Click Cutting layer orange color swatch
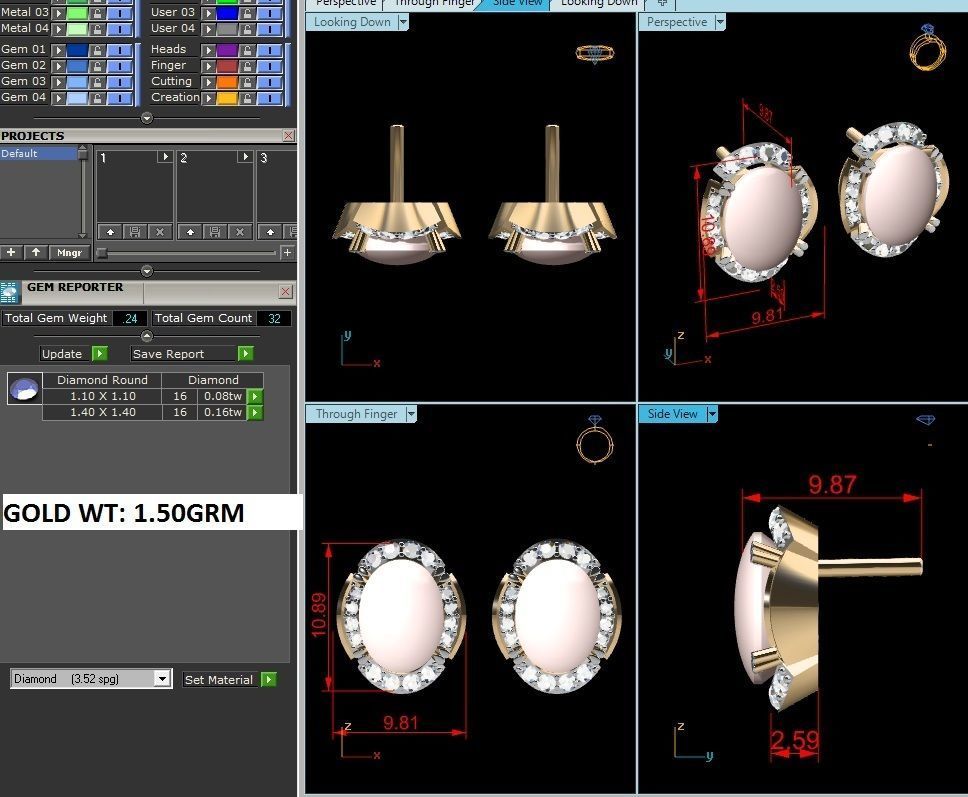Screen dimensions: 968x797 coord(227,81)
